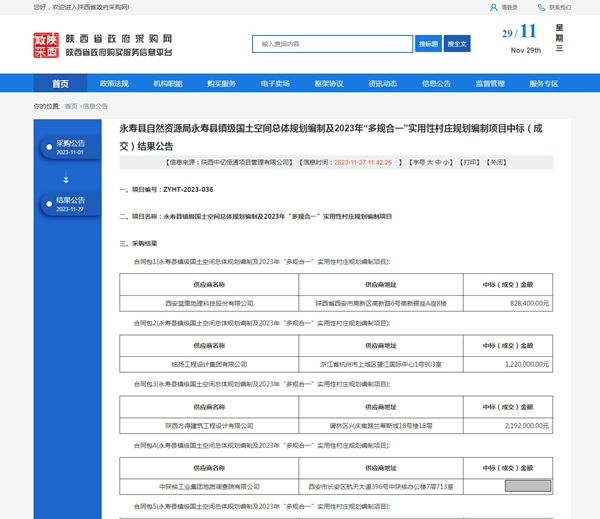
Task: Open 服务专区 navigation menu item
Action: click(x=543, y=83)
